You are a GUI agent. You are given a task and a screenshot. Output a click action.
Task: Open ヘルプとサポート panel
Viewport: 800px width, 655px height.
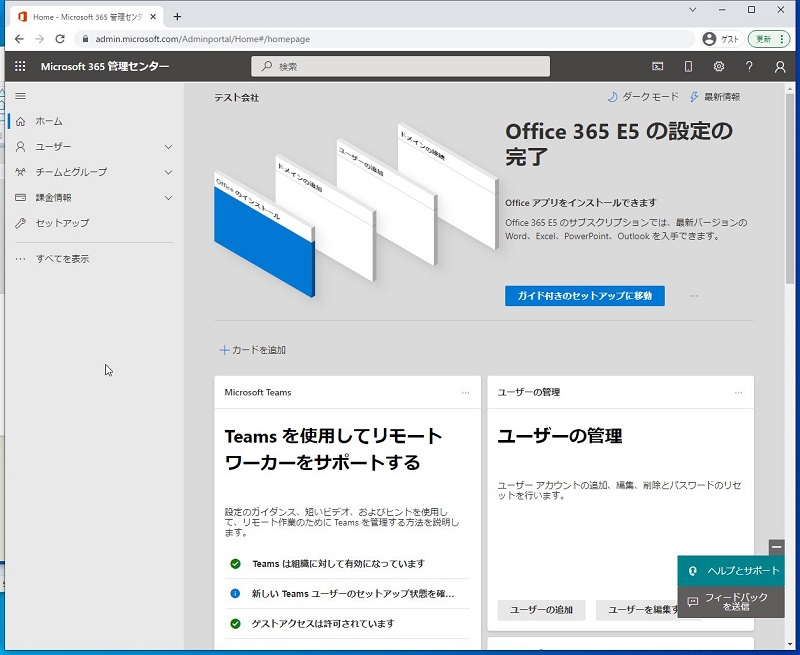731,571
